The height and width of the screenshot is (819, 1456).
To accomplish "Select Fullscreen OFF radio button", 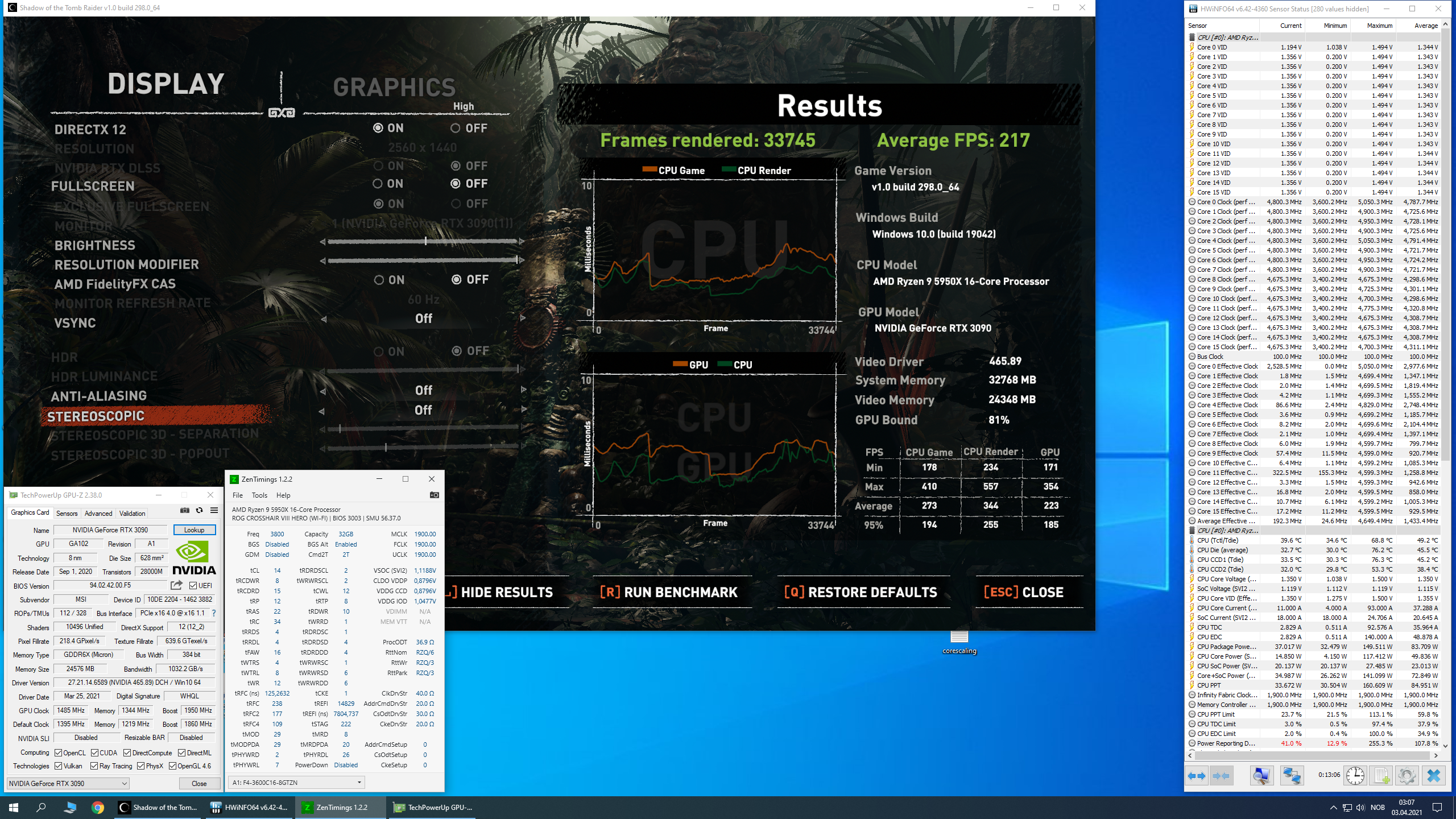I will pyautogui.click(x=456, y=184).
